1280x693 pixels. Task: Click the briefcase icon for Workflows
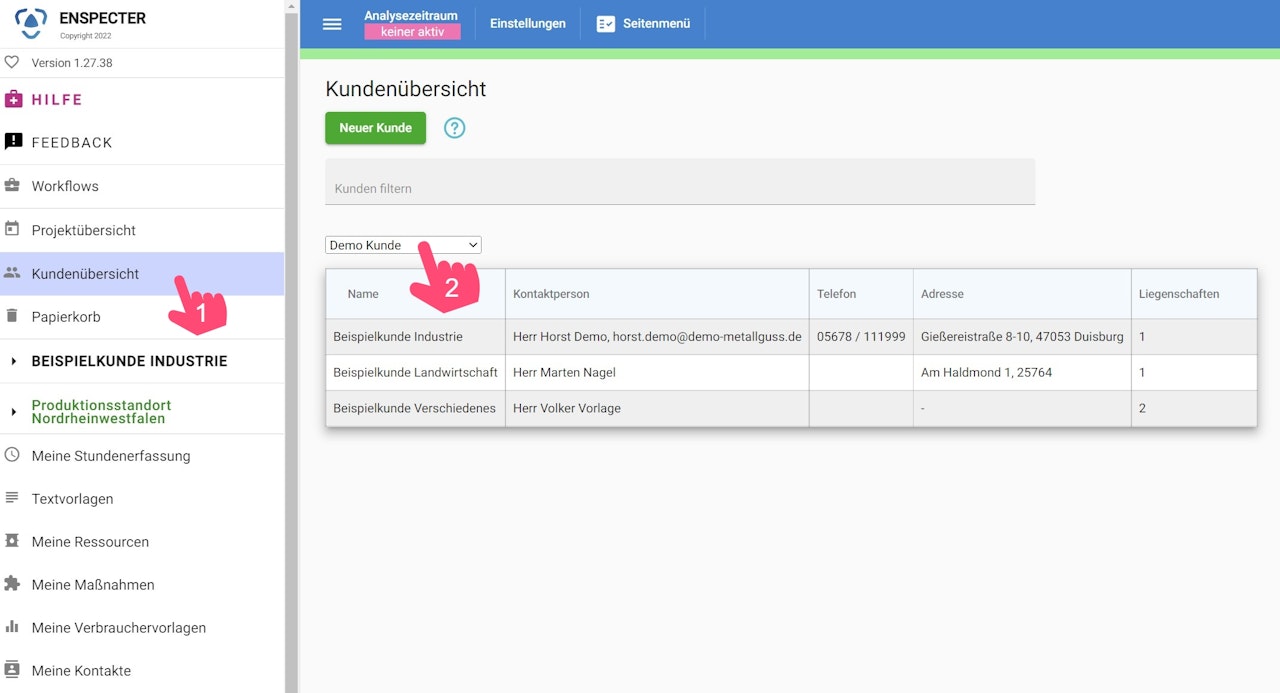(x=12, y=185)
